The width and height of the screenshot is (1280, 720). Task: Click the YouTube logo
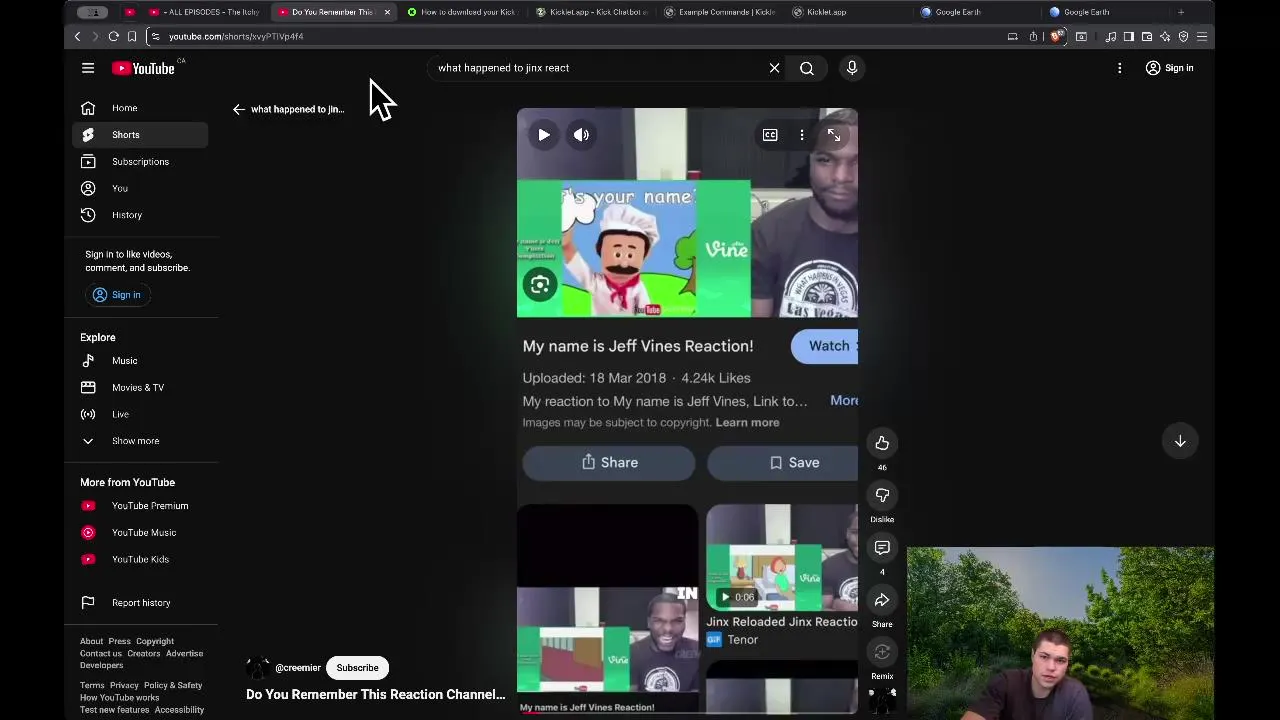click(x=143, y=68)
